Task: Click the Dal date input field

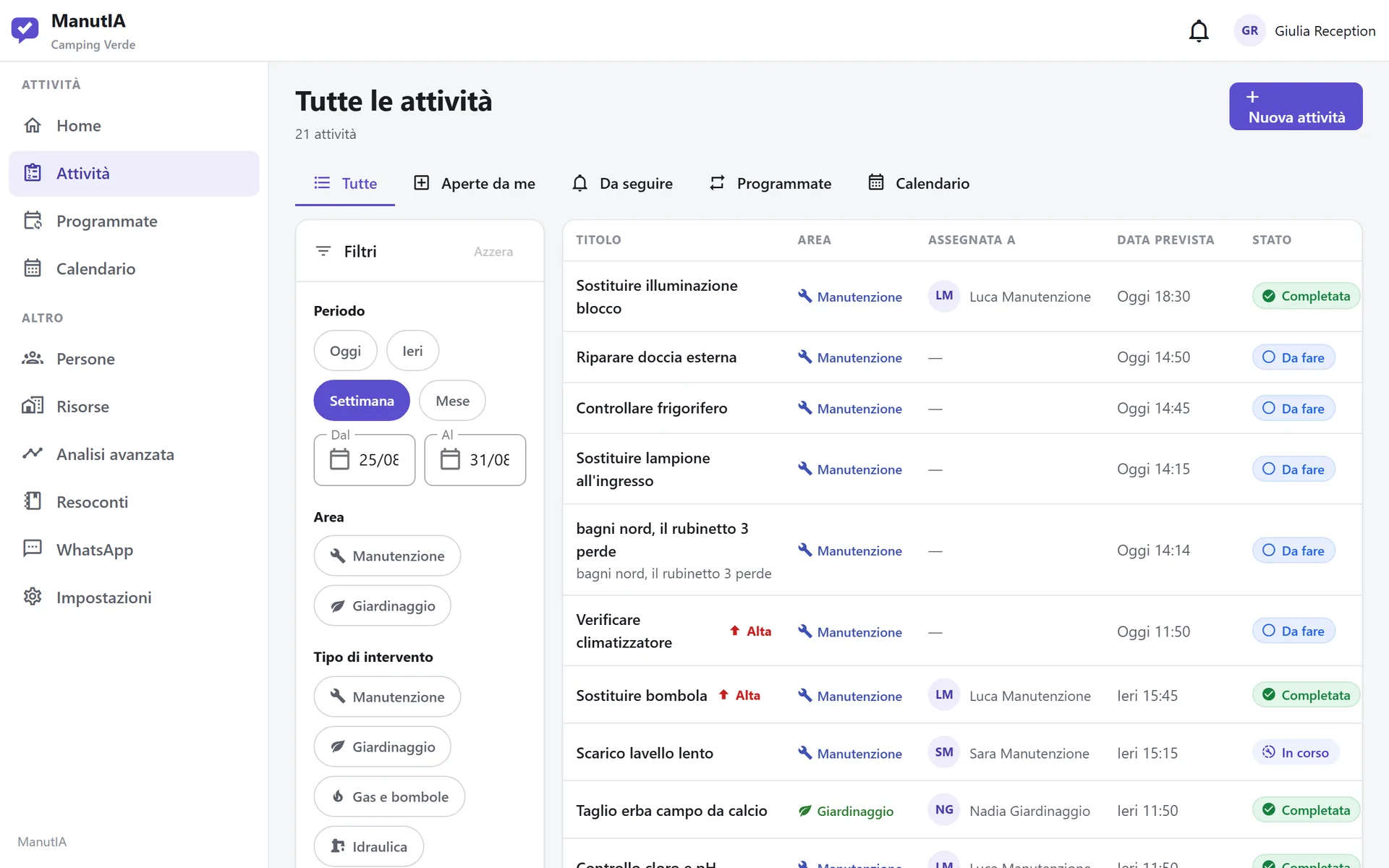Action: 365,460
